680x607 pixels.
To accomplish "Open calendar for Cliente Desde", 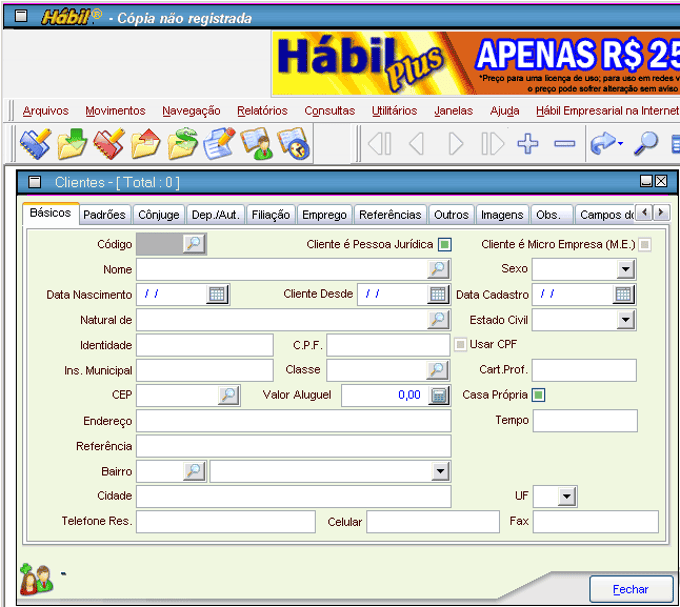I will (x=438, y=294).
